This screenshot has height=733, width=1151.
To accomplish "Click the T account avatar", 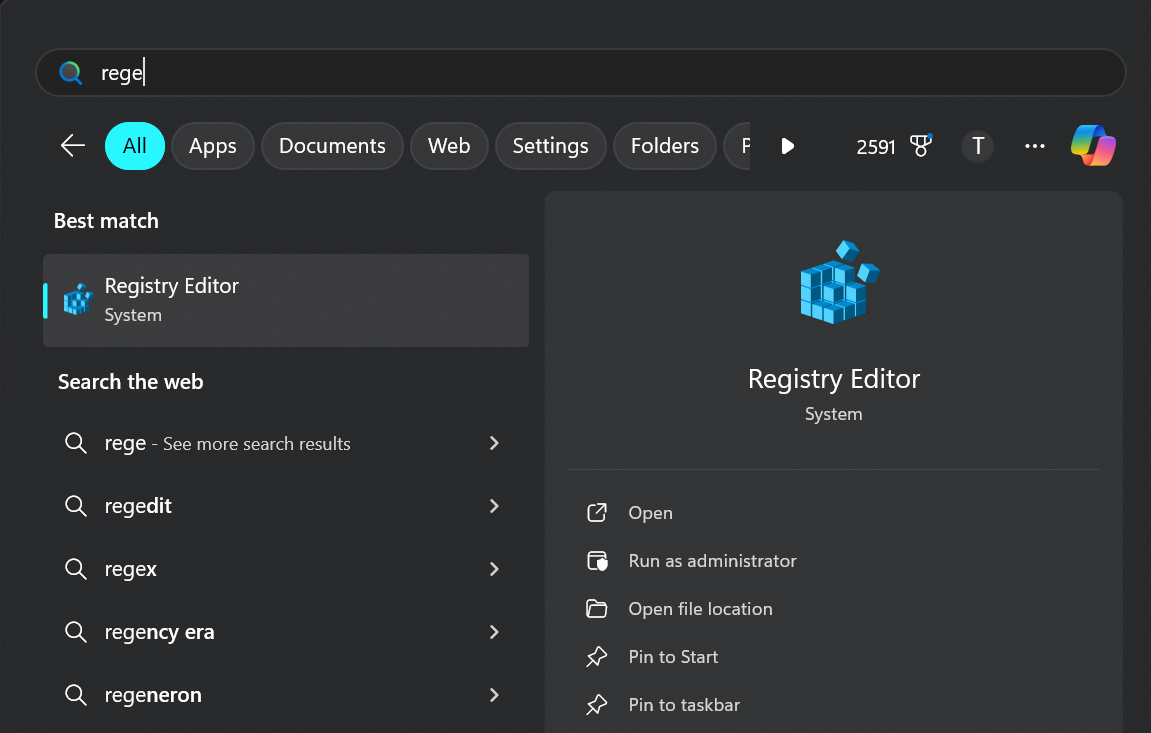I will (977, 146).
